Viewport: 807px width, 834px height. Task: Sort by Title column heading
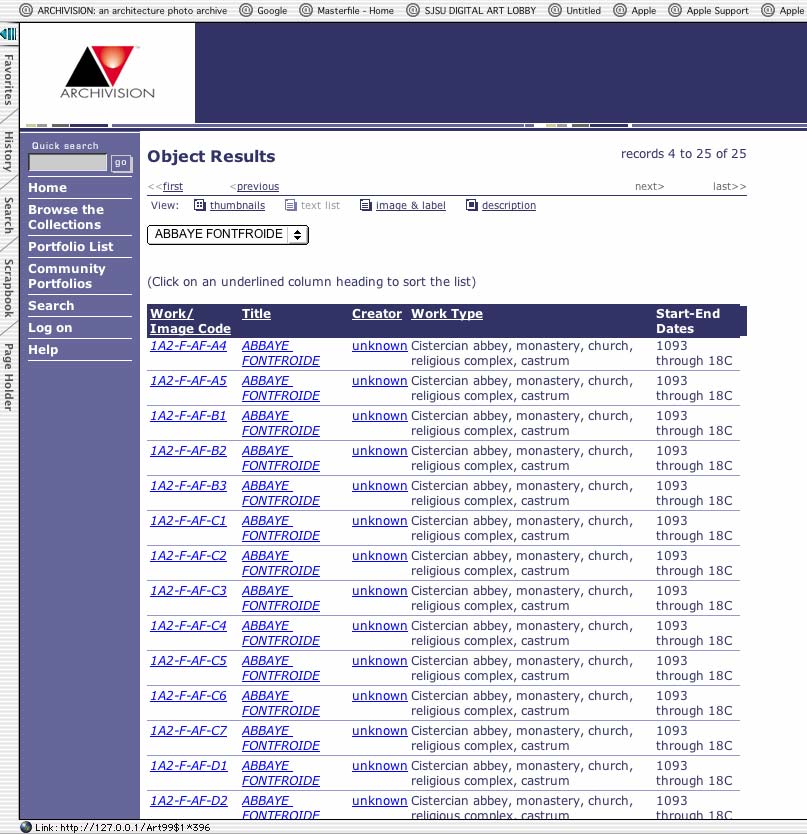(256, 314)
